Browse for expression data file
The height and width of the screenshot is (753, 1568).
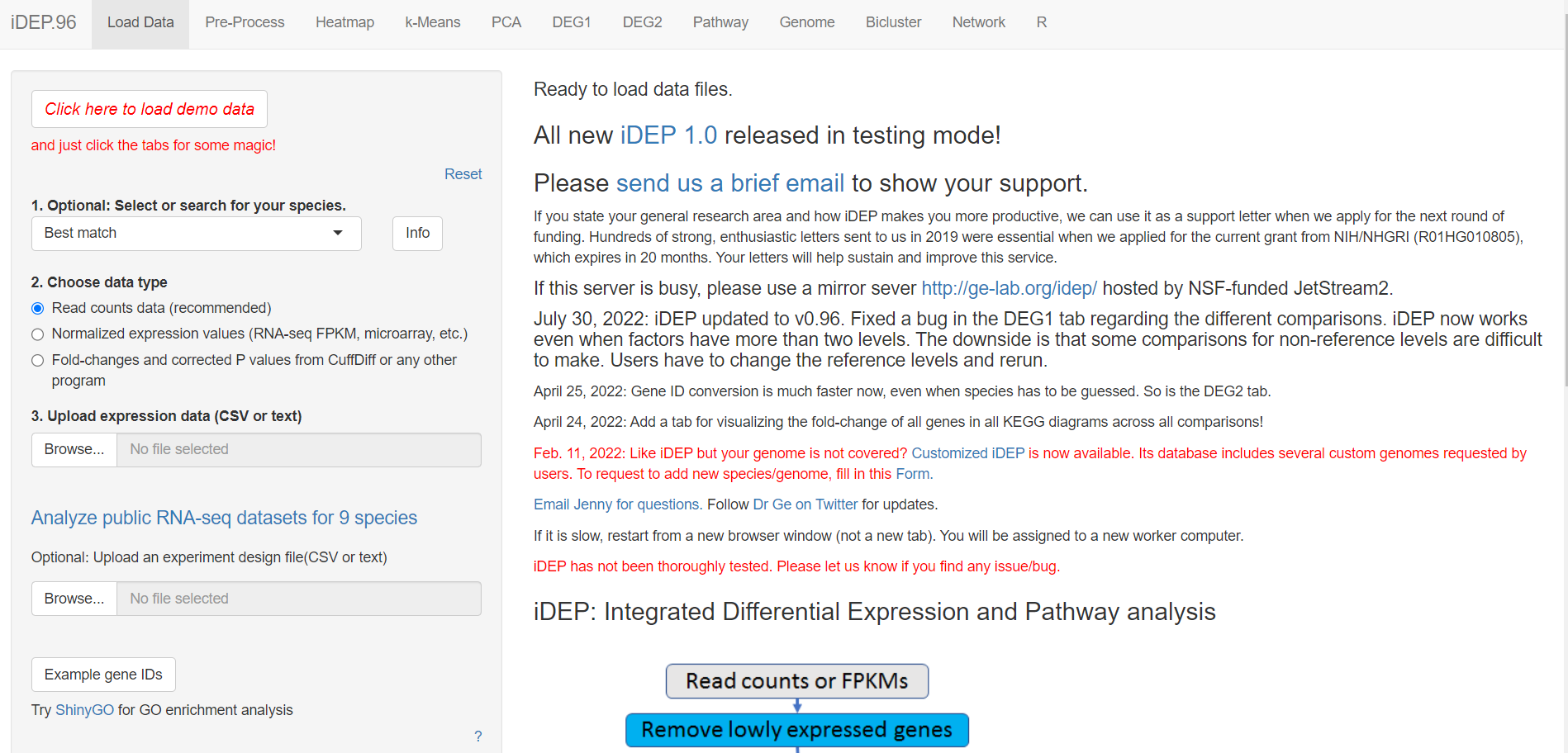(74, 449)
